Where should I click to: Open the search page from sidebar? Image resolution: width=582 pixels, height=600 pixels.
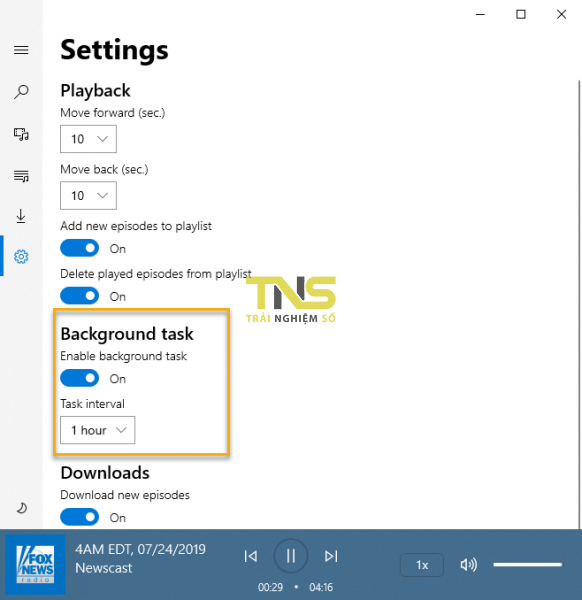point(21,92)
